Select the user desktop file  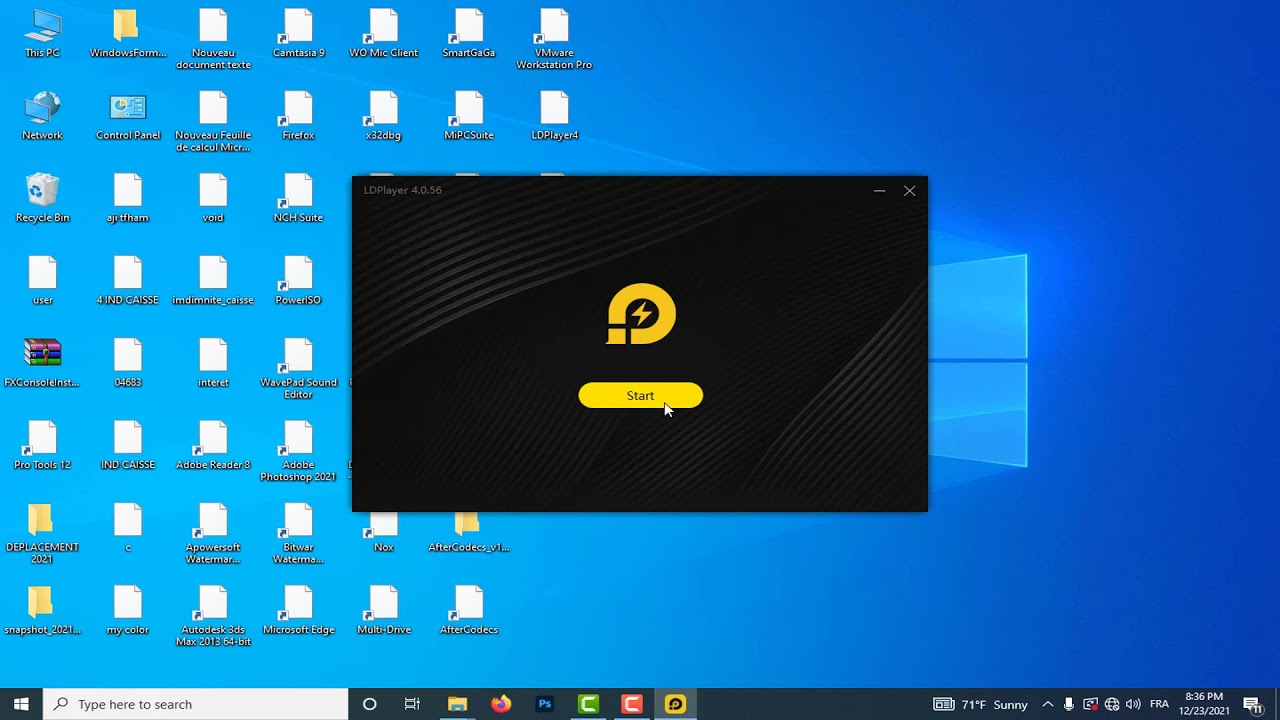click(x=42, y=281)
